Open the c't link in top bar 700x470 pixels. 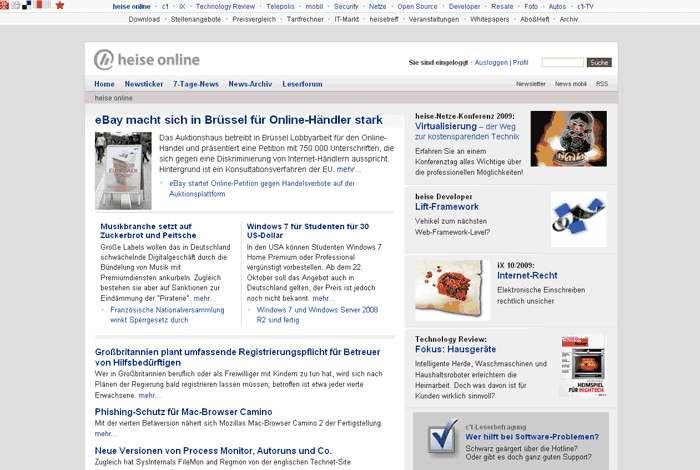pyautogui.click(x=165, y=7)
